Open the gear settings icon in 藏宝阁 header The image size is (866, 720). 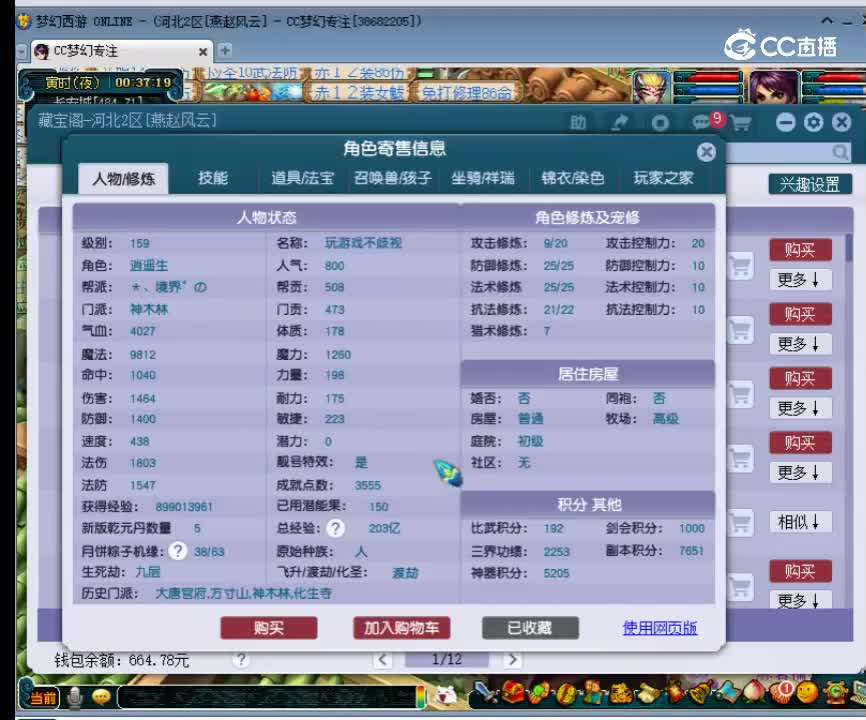[x=814, y=122]
